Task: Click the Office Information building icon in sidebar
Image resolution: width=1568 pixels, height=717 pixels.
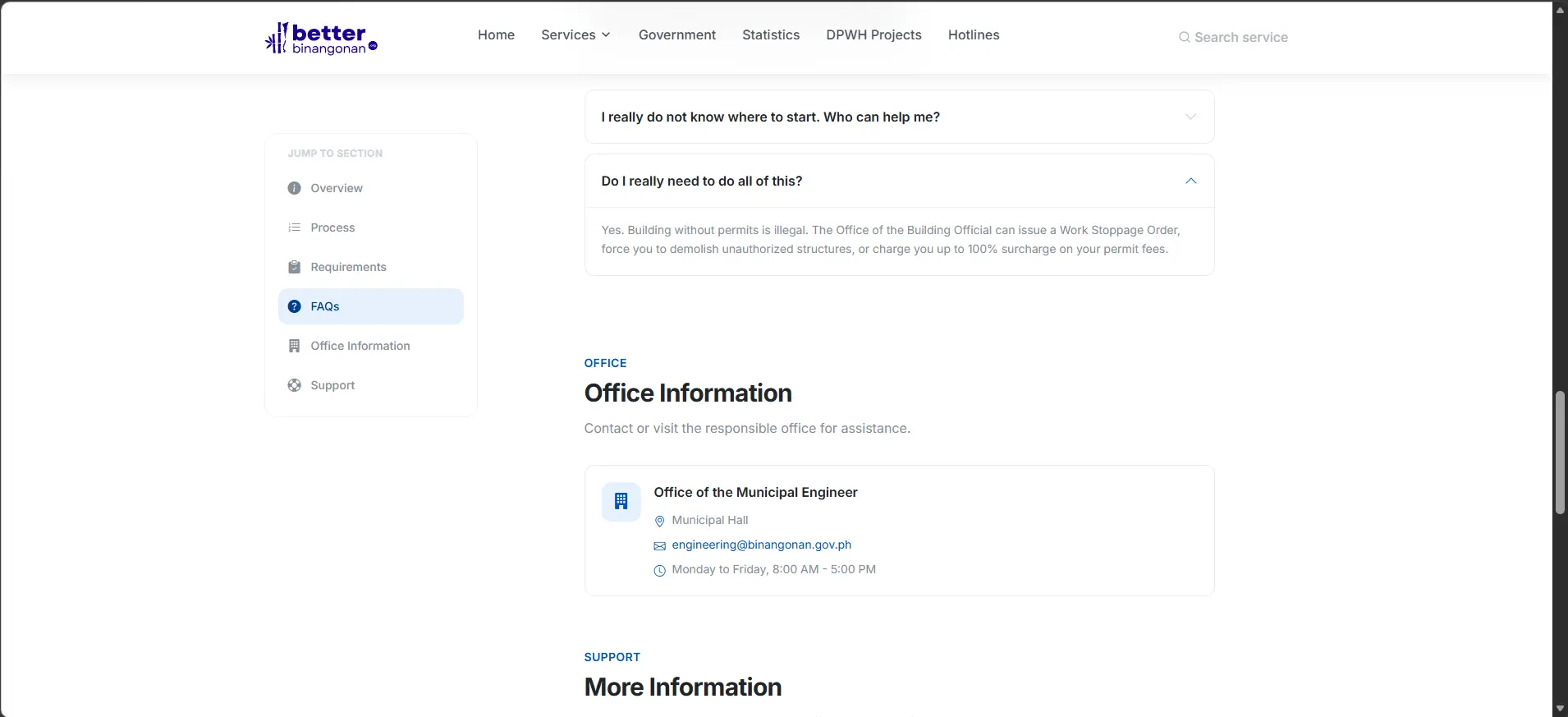Action: pyautogui.click(x=294, y=346)
